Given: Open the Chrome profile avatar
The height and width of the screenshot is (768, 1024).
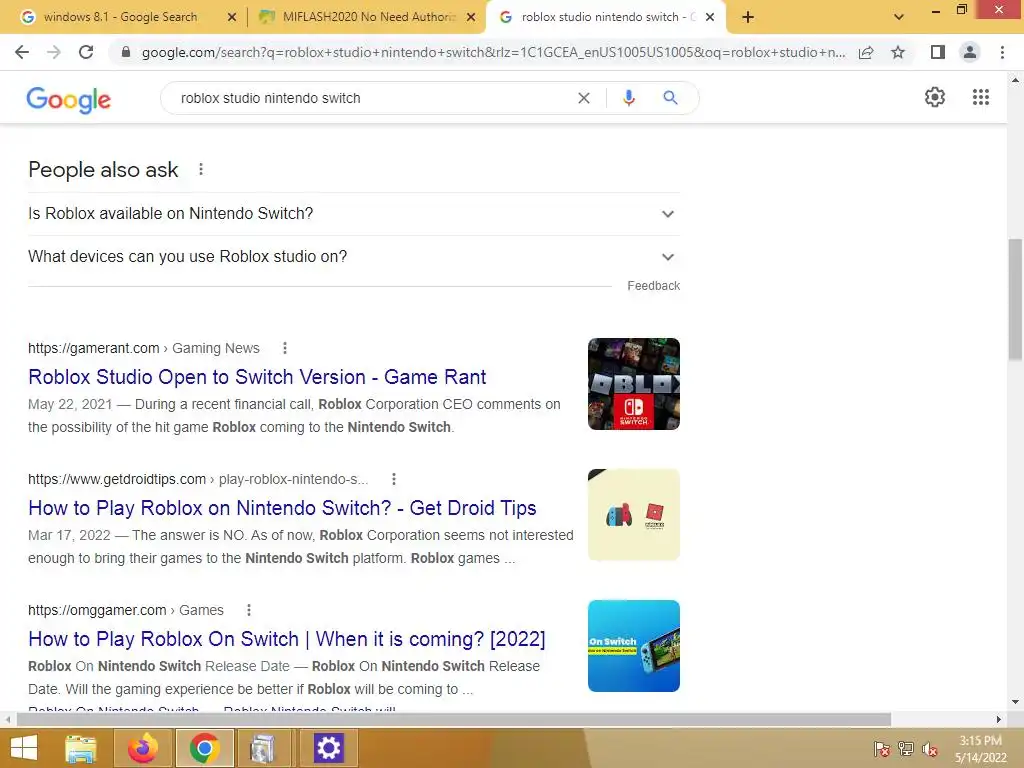Looking at the screenshot, I should pos(970,52).
